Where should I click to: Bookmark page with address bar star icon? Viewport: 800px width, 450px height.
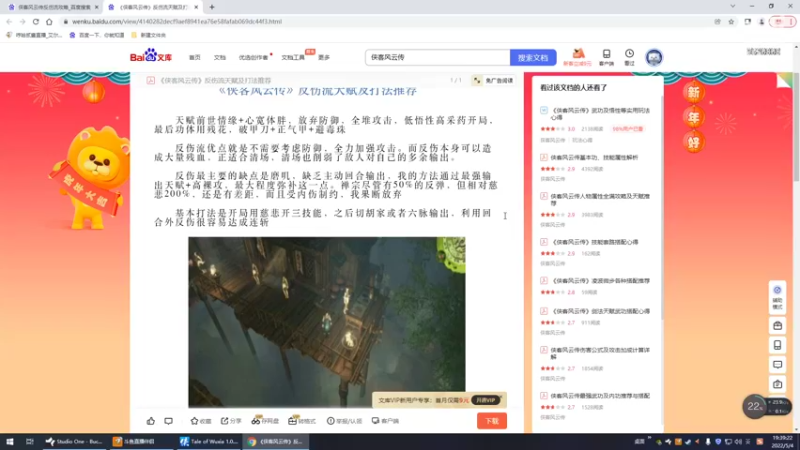731,21
